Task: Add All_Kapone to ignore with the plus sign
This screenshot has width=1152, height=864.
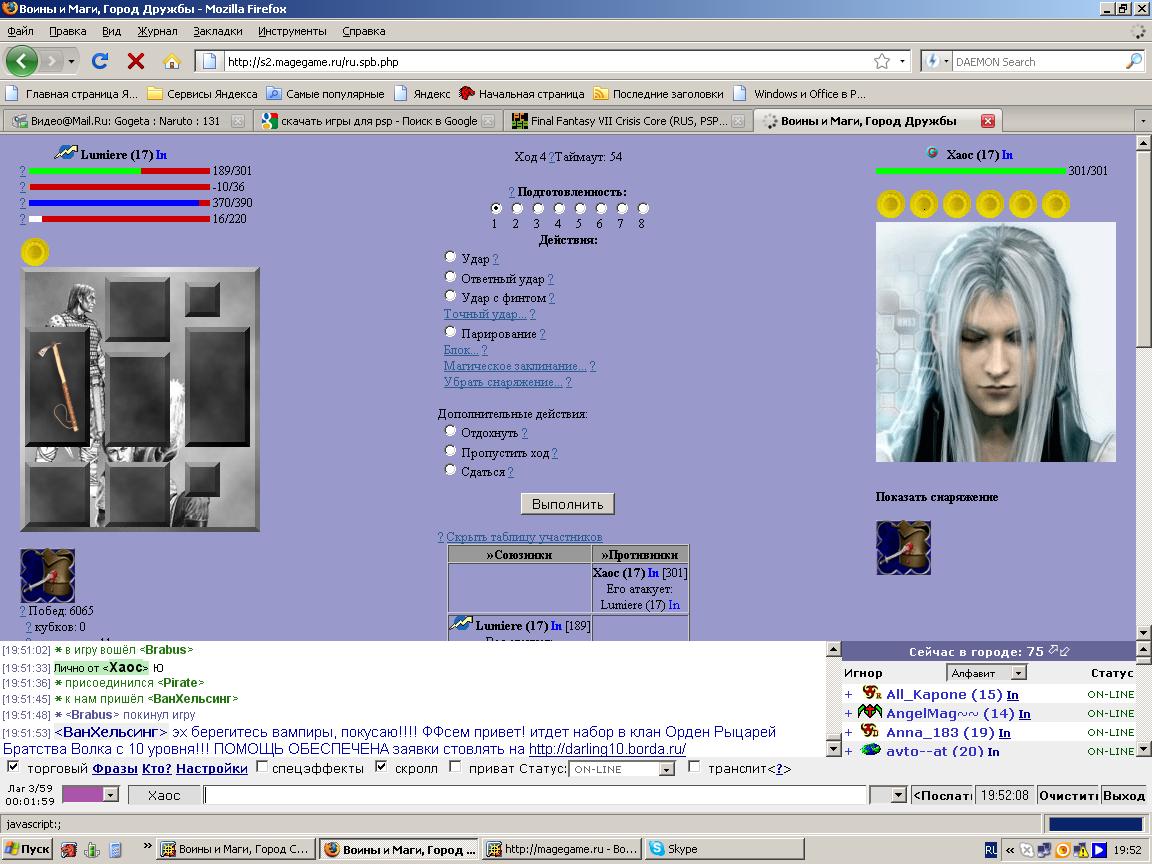Action: pos(849,694)
